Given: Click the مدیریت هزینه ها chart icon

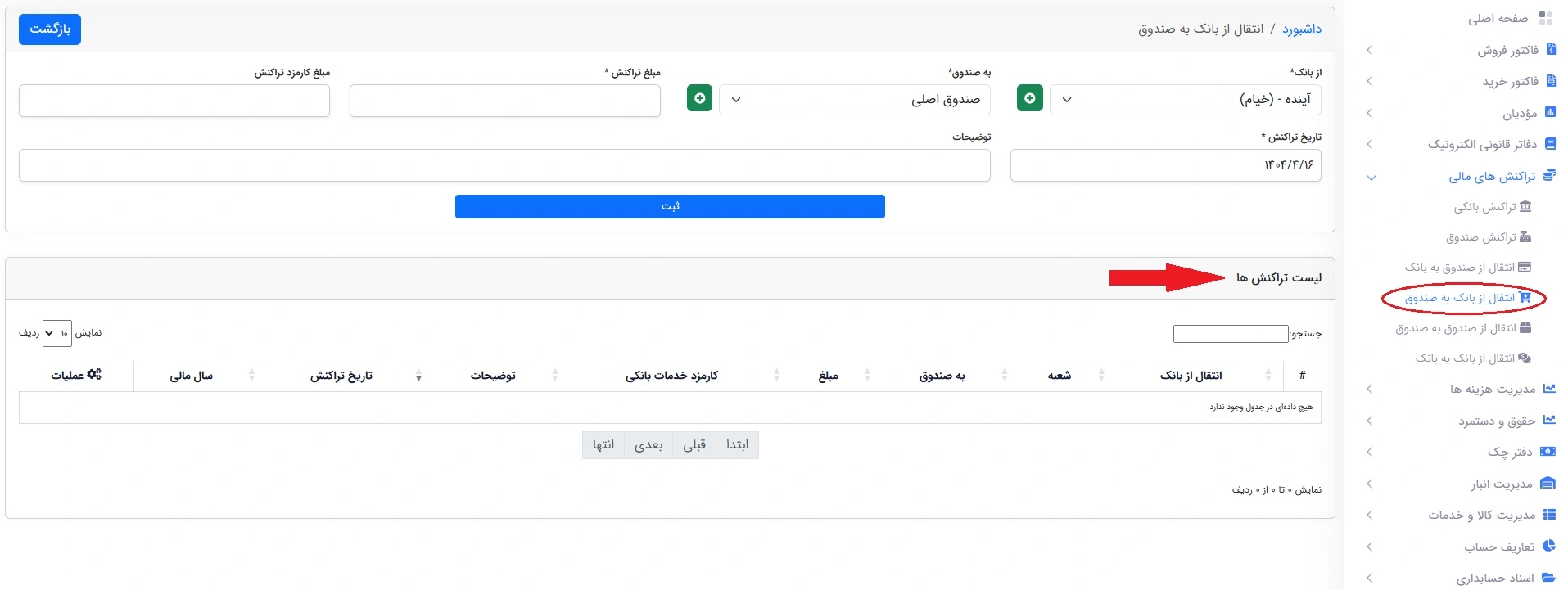Looking at the screenshot, I should (1549, 389).
